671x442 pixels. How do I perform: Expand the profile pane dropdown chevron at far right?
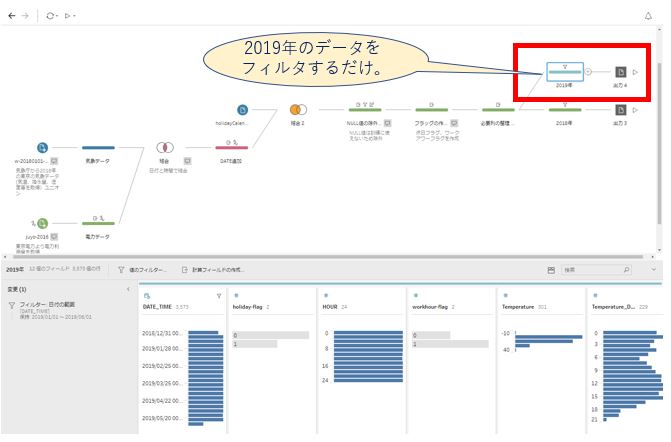[x=654, y=270]
